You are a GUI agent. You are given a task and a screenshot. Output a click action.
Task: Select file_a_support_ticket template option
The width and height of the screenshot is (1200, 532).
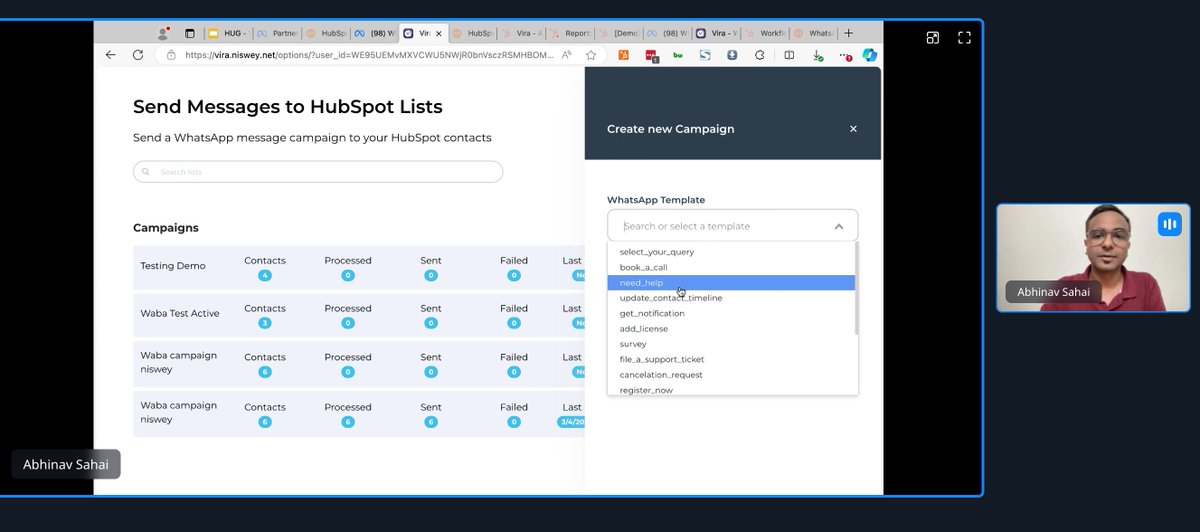731,359
